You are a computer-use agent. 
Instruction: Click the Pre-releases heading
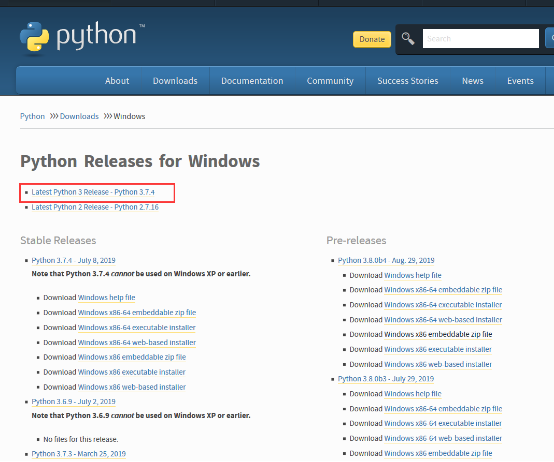pyautogui.click(x=356, y=241)
